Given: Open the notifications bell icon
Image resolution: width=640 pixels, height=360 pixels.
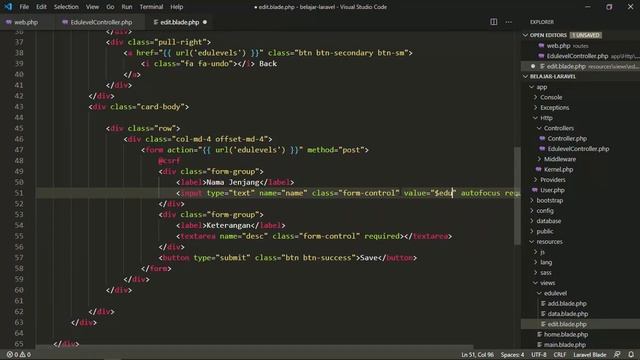Looking at the screenshot, I should 631,355.
